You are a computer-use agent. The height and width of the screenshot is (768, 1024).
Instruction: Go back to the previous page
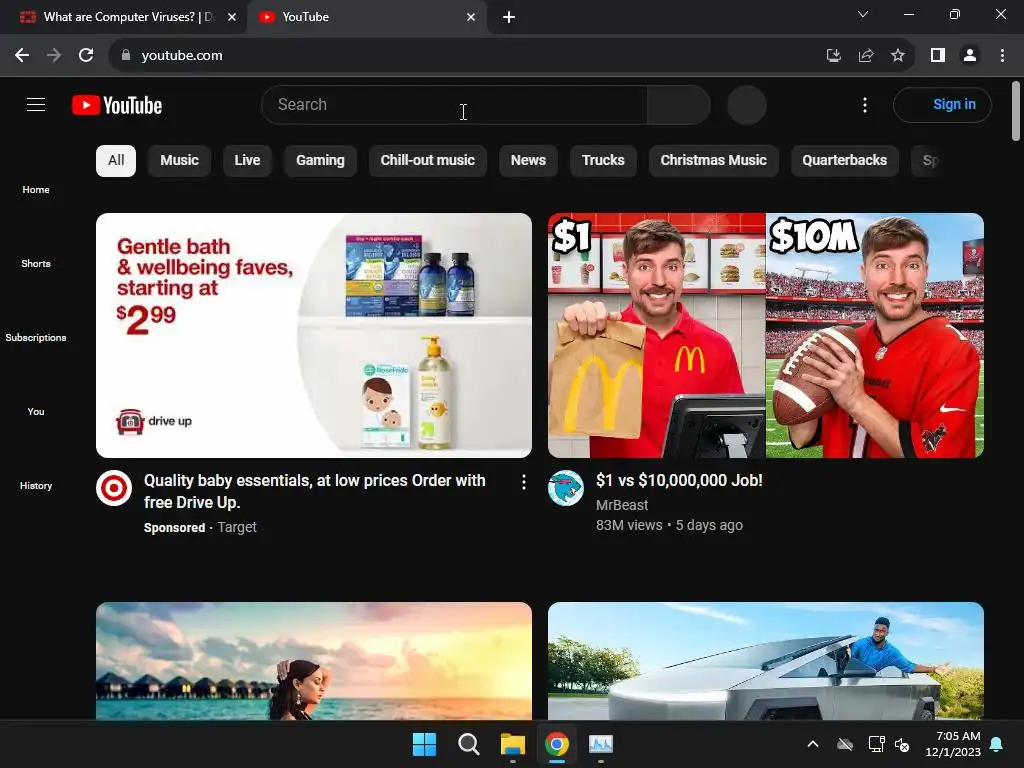22,56
